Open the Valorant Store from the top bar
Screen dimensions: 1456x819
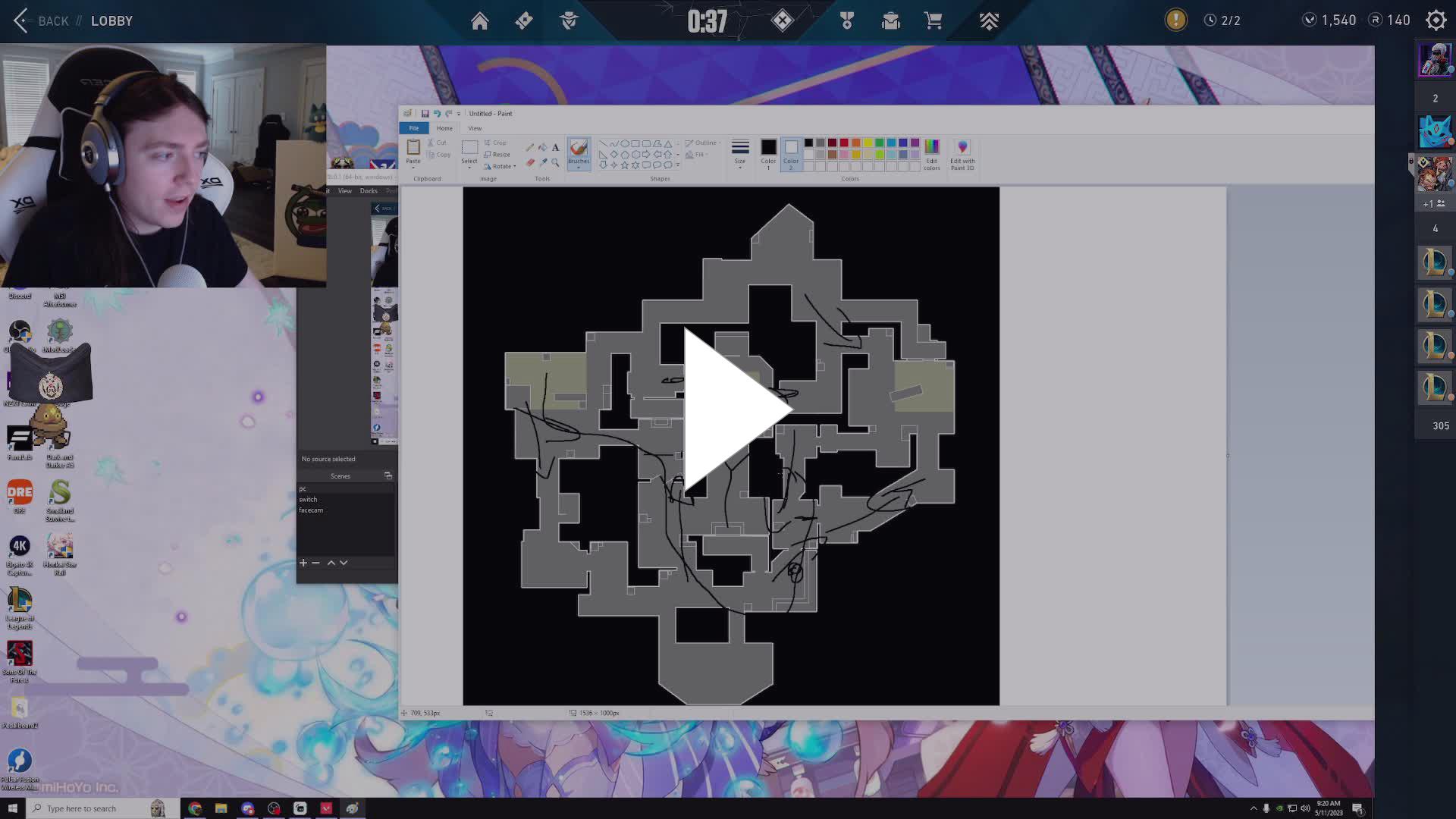[933, 20]
